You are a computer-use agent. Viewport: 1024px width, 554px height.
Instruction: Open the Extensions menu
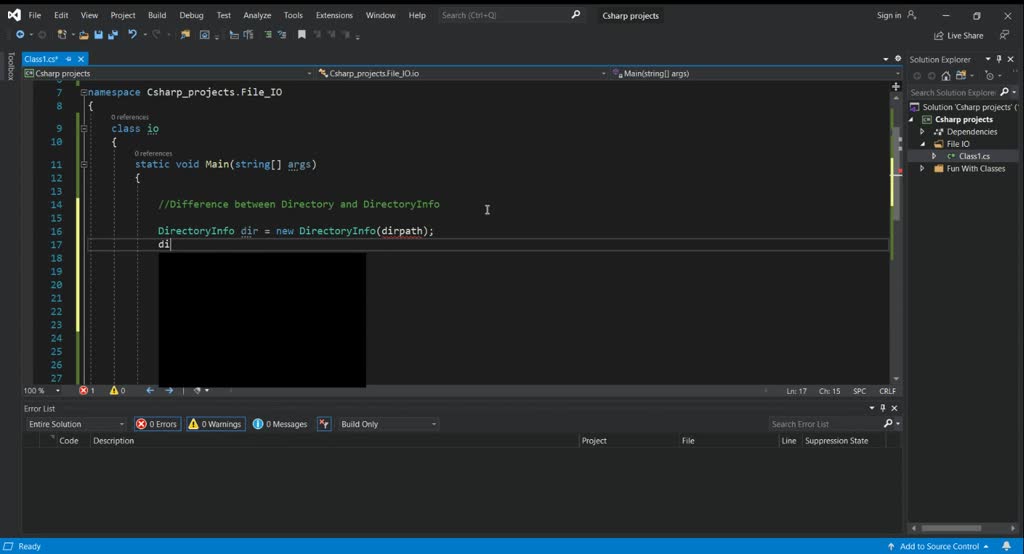[334, 15]
